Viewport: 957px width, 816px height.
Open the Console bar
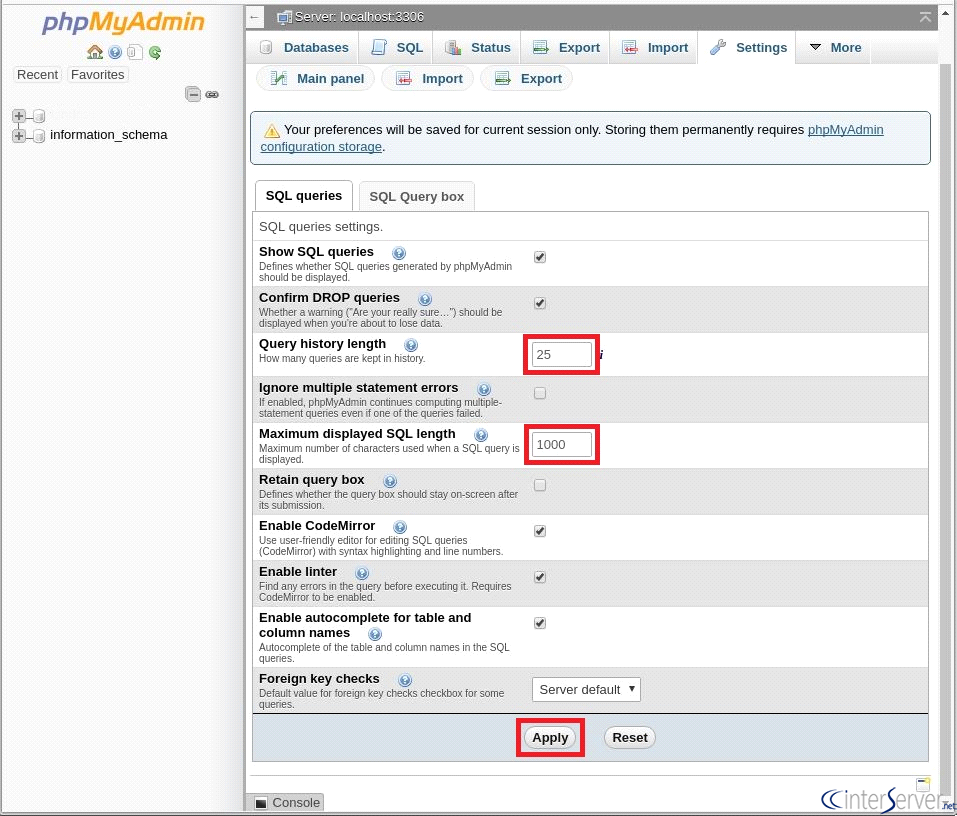click(x=285, y=803)
